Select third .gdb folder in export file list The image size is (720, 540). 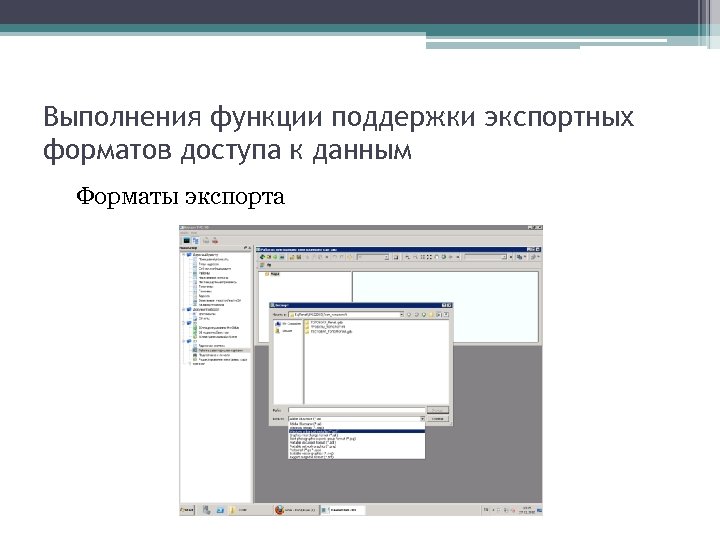328,332
